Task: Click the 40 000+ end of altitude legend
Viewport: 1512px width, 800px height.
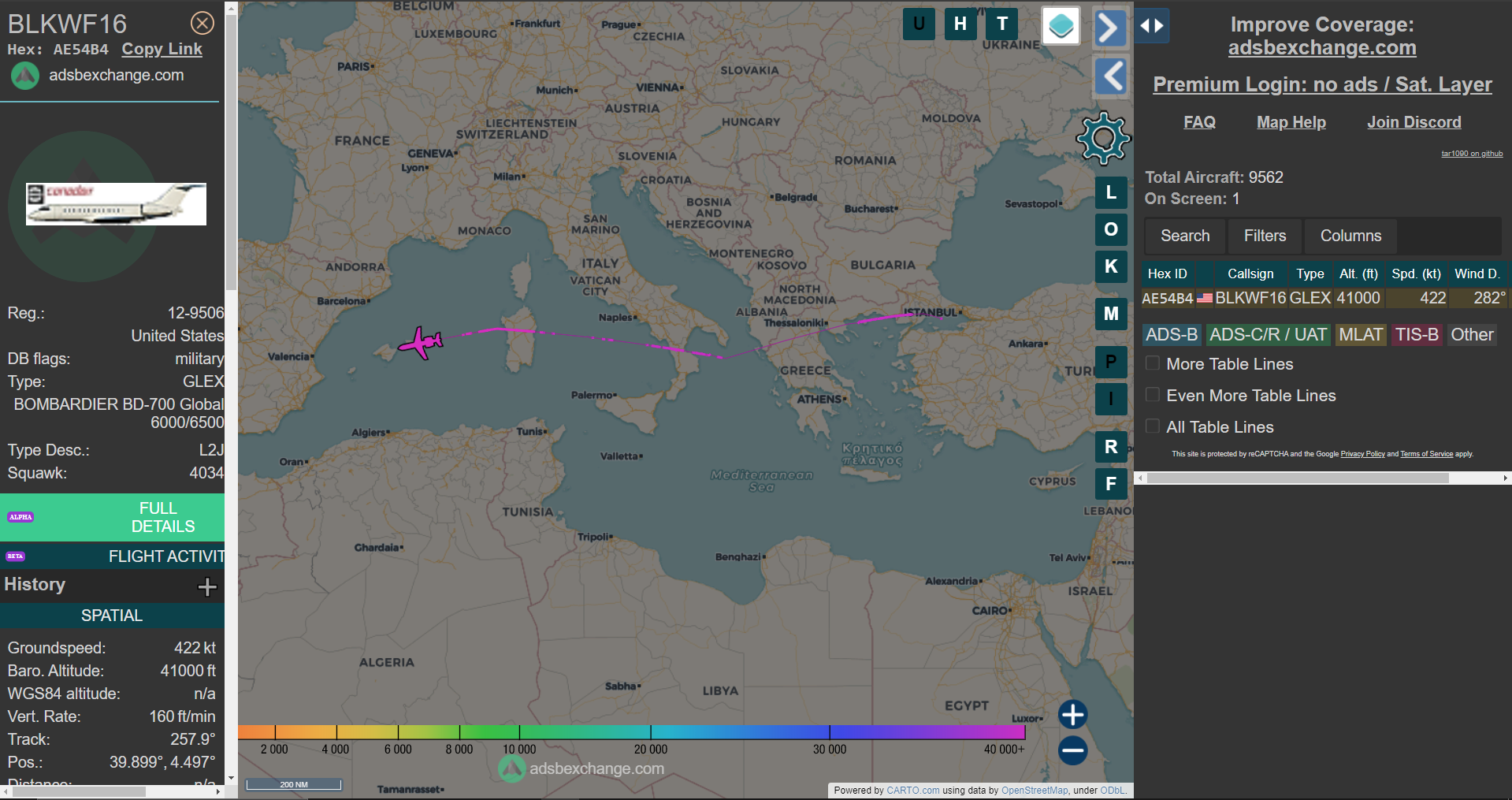Action: pyautogui.click(x=1004, y=750)
